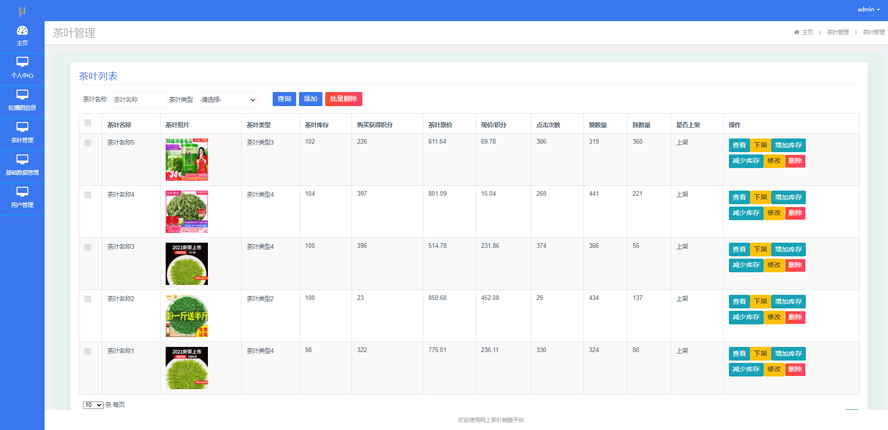Screen dimensions: 888x430
Task: Click the 添加 button to add tea
Action: [x=310, y=99]
